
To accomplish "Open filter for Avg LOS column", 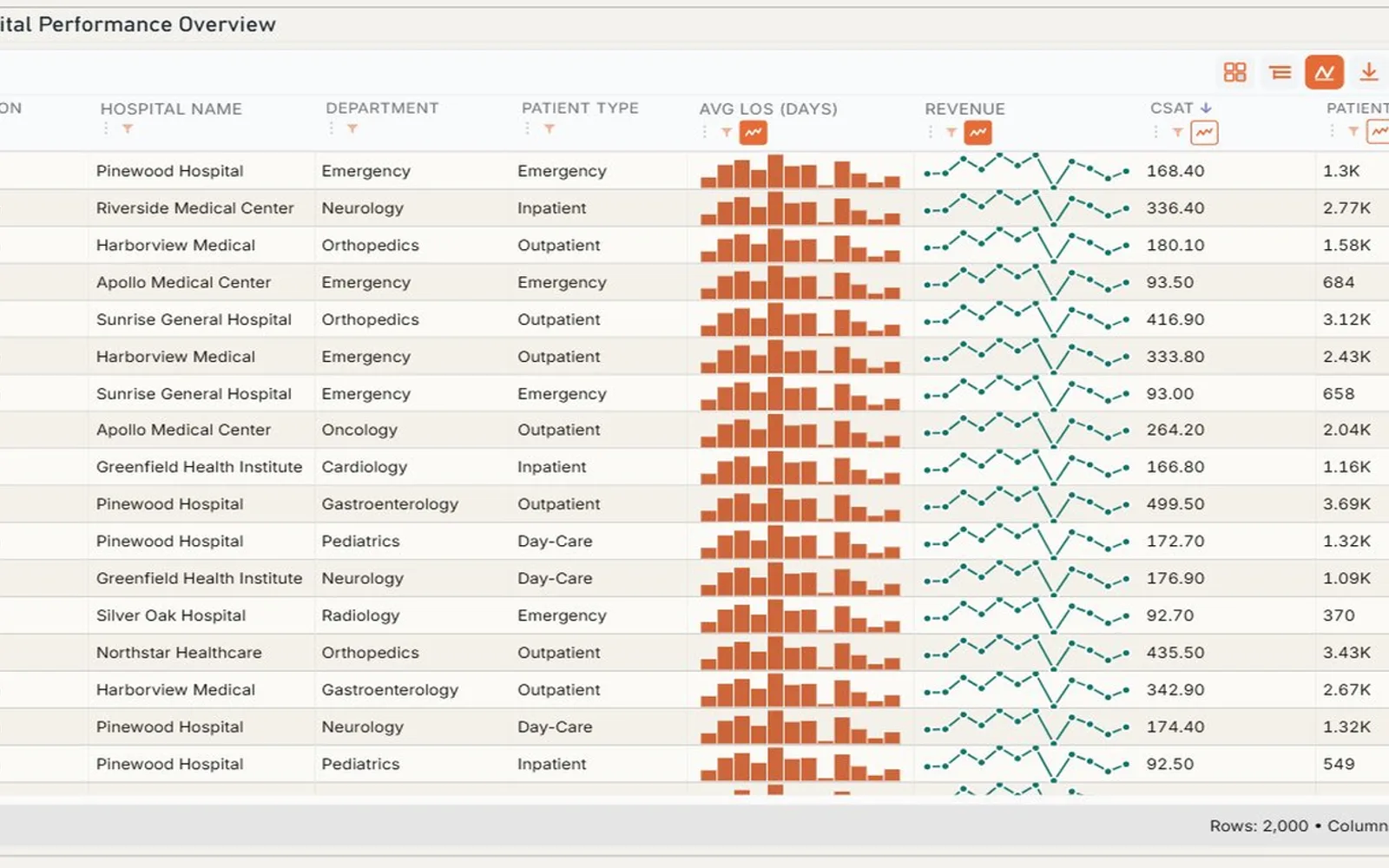I will coord(727,133).
